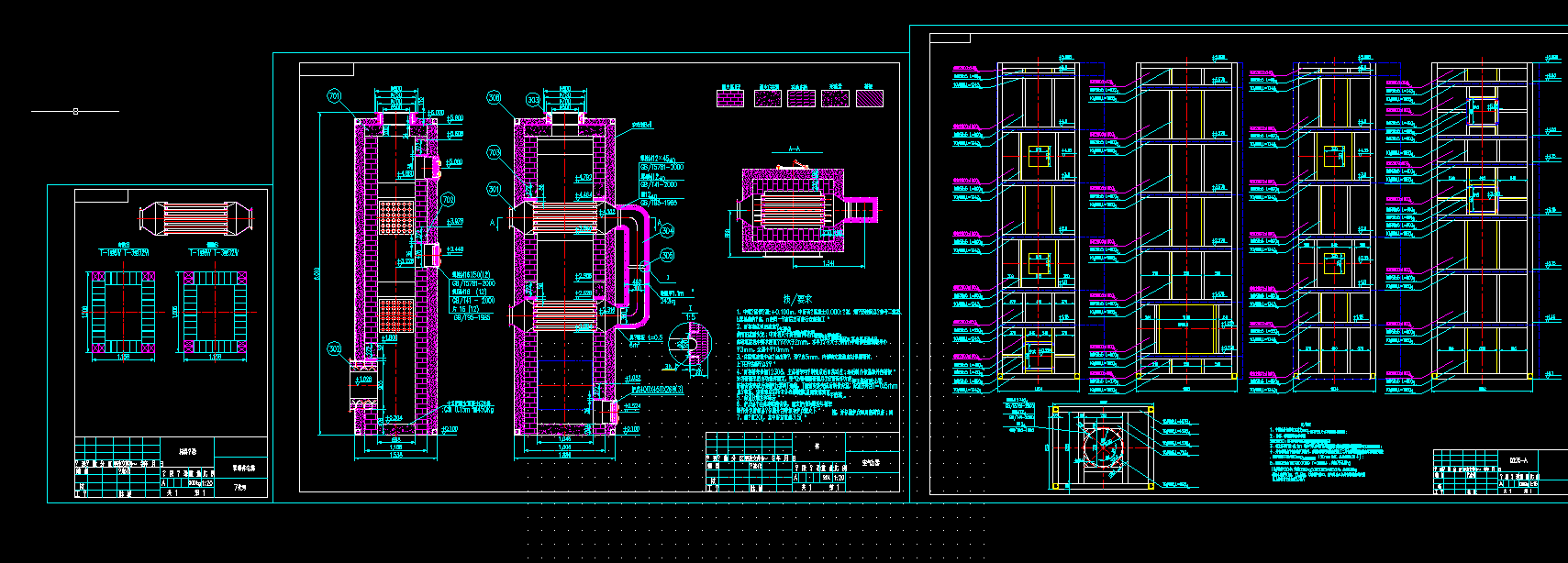The width and height of the screenshot is (1568, 563).
Task: Select the red circle in the frame plan view
Action: point(1101,448)
